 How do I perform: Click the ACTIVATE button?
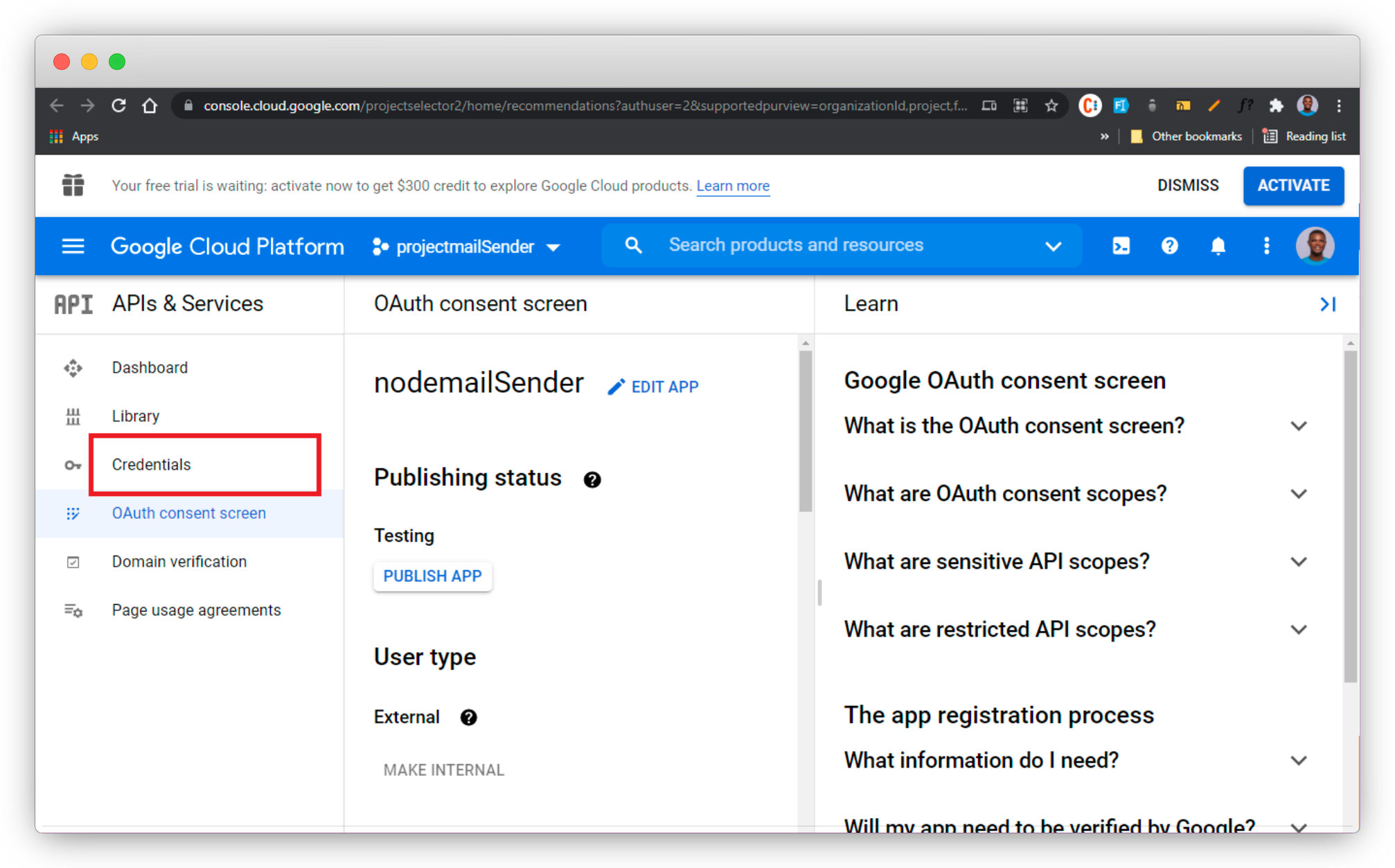(x=1293, y=186)
